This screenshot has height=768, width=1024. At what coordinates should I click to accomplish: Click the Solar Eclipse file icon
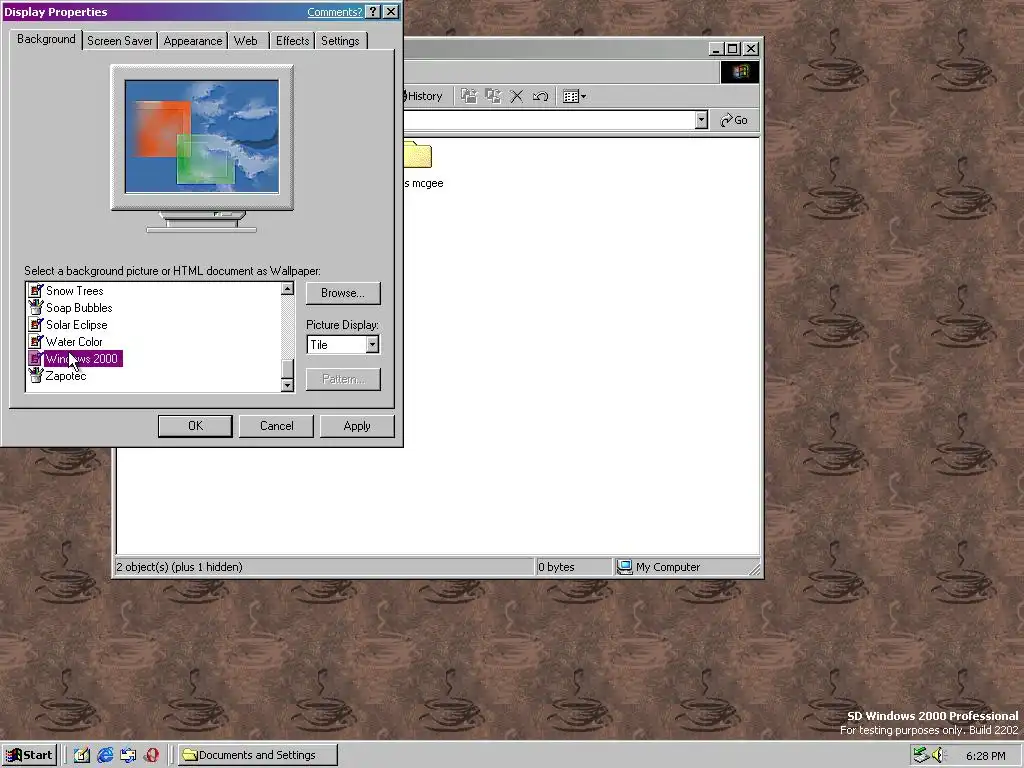point(36,325)
